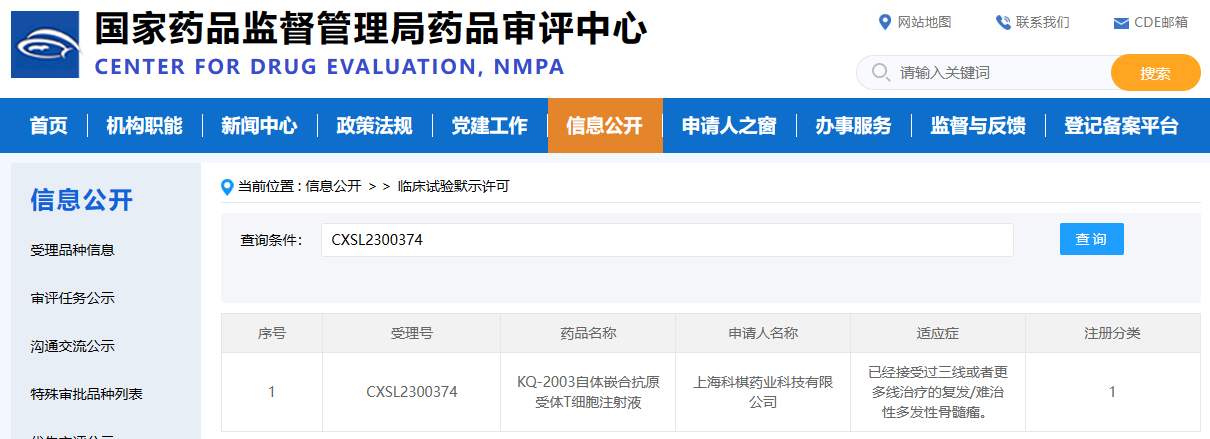Viewport: 1210px width, 439px height.
Task: Open 登记备案平台 in the navigation bar
Action: click(x=1120, y=126)
